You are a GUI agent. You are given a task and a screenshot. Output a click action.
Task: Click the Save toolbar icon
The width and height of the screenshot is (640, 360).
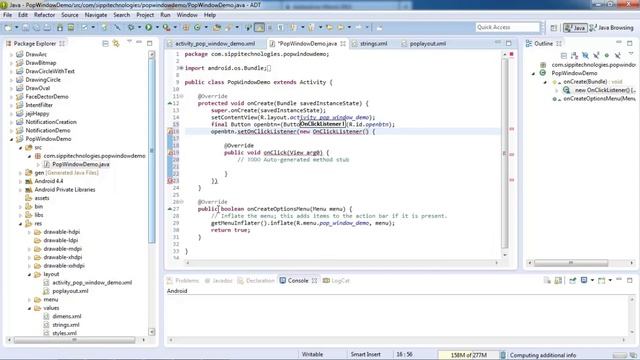[26, 27]
